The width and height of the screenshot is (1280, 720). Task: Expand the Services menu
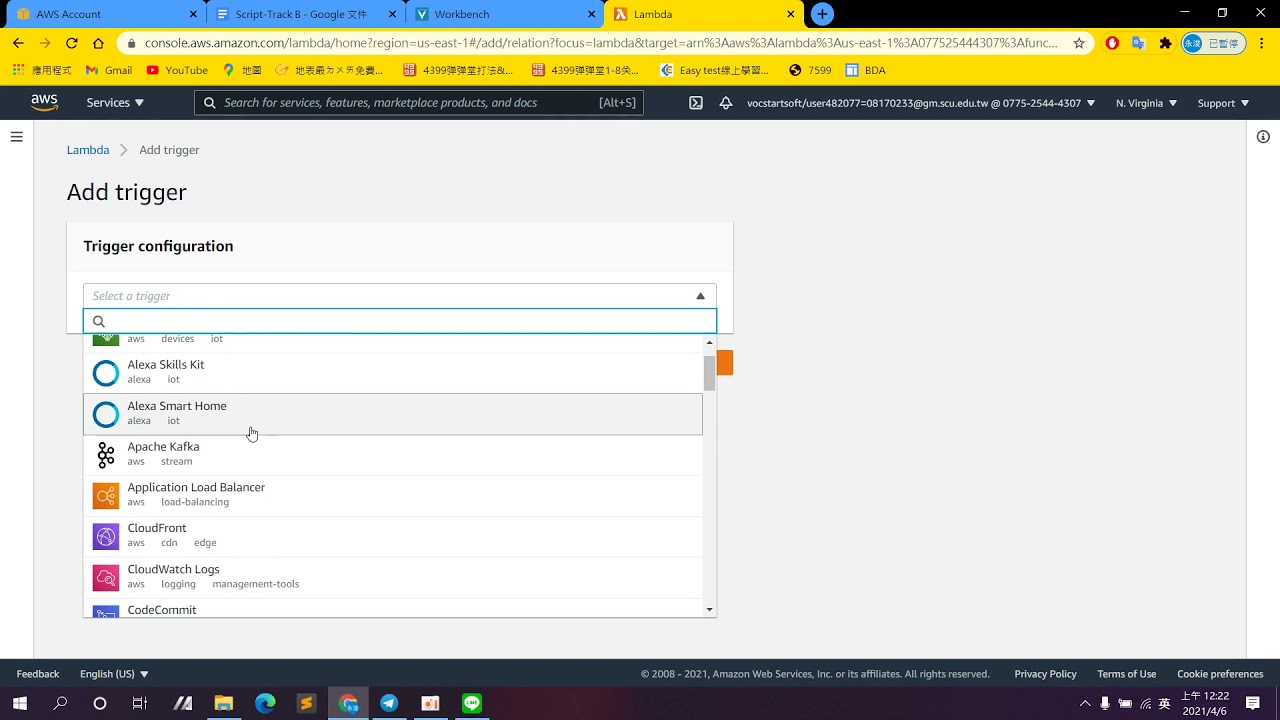(x=115, y=103)
